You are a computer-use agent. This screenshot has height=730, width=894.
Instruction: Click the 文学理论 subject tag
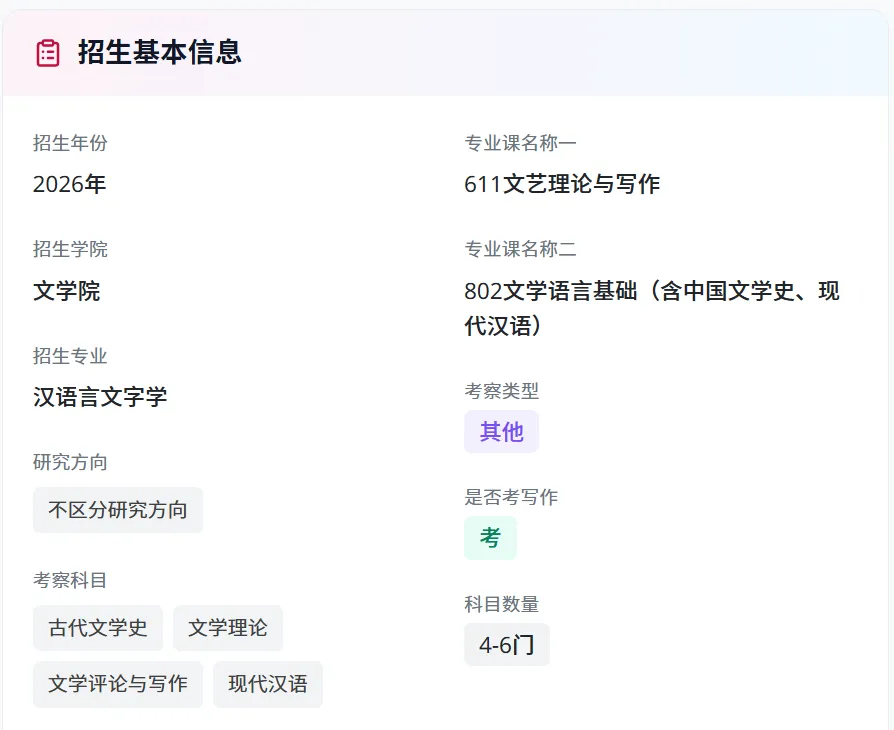click(x=228, y=628)
